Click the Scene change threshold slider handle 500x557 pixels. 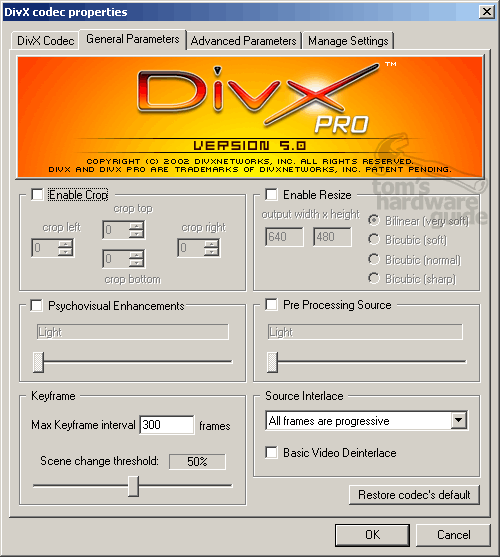[133, 486]
